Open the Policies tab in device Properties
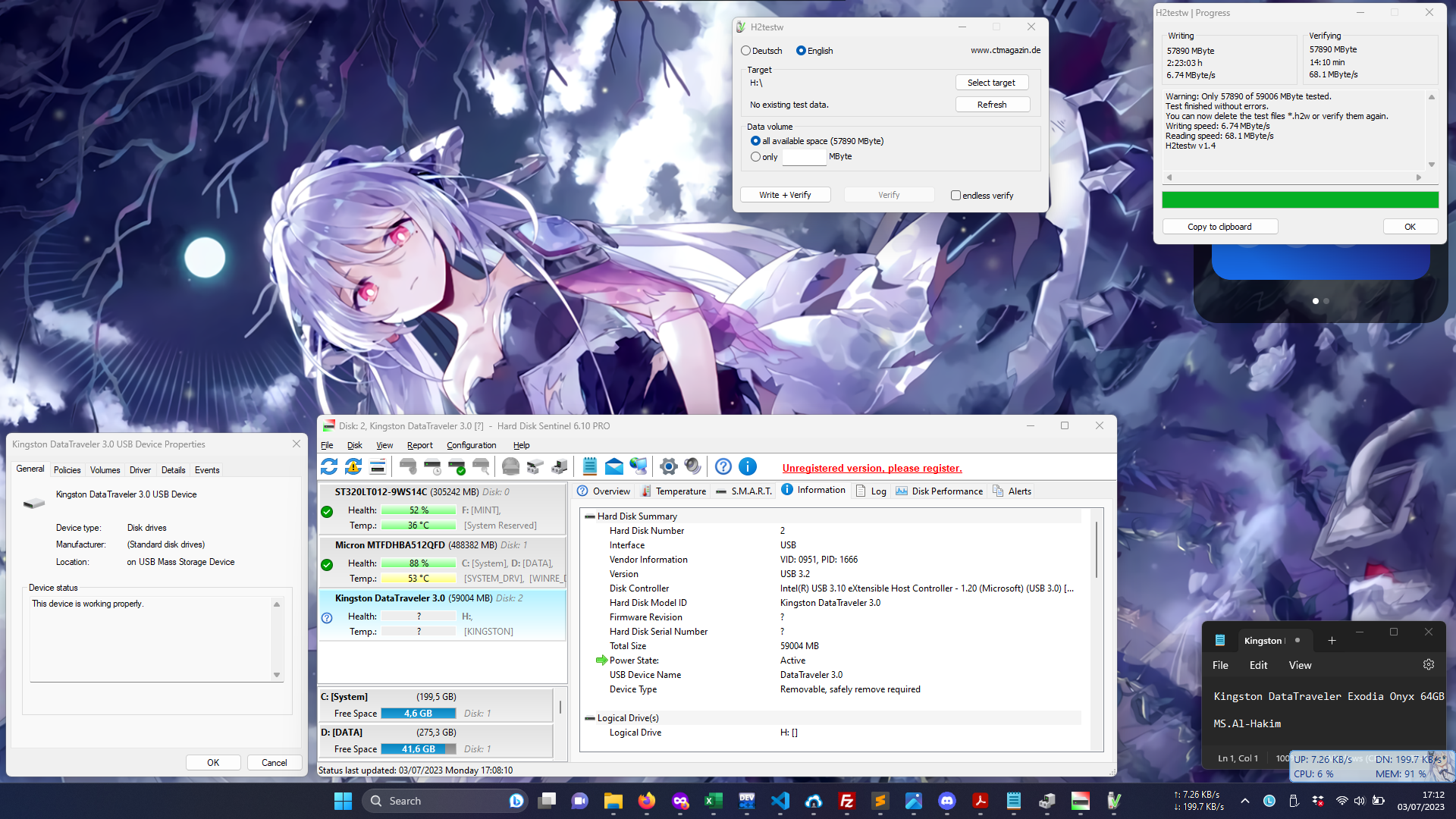This screenshot has height=819, width=1456. 67,470
